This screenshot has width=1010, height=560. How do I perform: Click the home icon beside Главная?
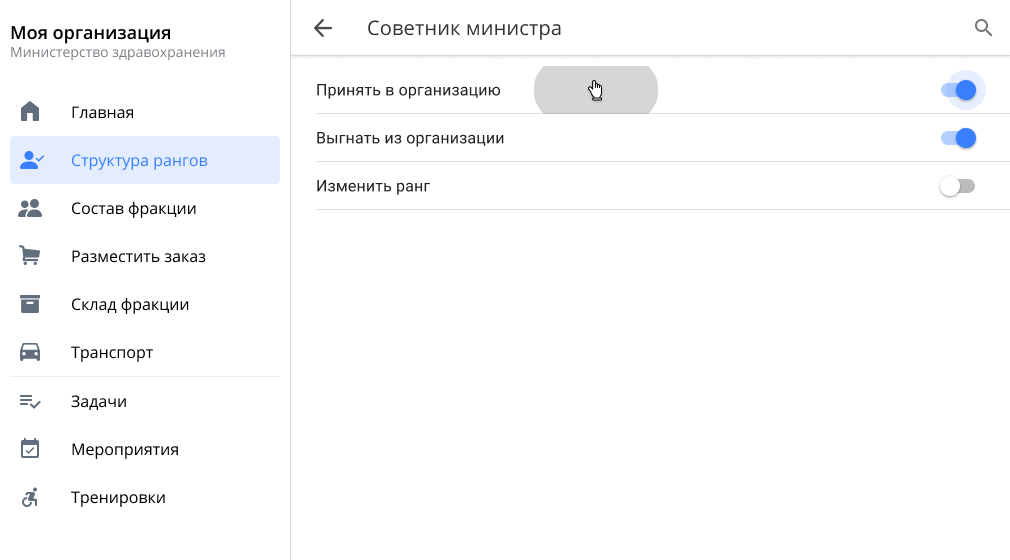click(30, 112)
